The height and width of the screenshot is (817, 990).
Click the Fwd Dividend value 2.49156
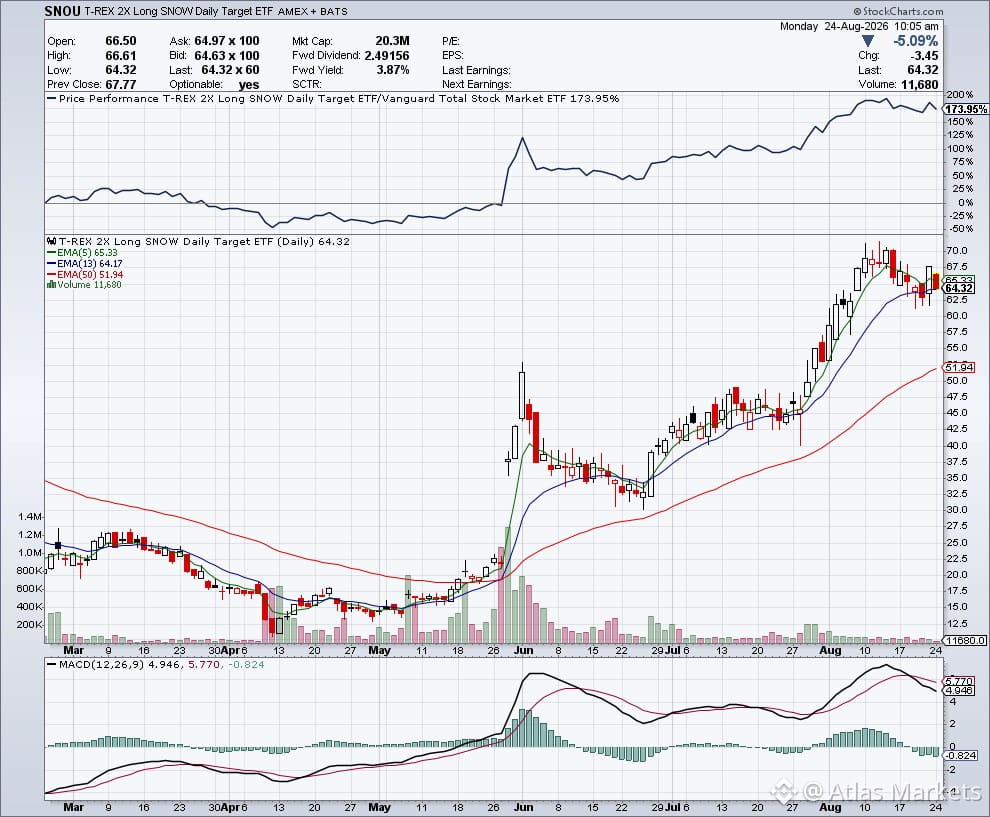point(386,56)
